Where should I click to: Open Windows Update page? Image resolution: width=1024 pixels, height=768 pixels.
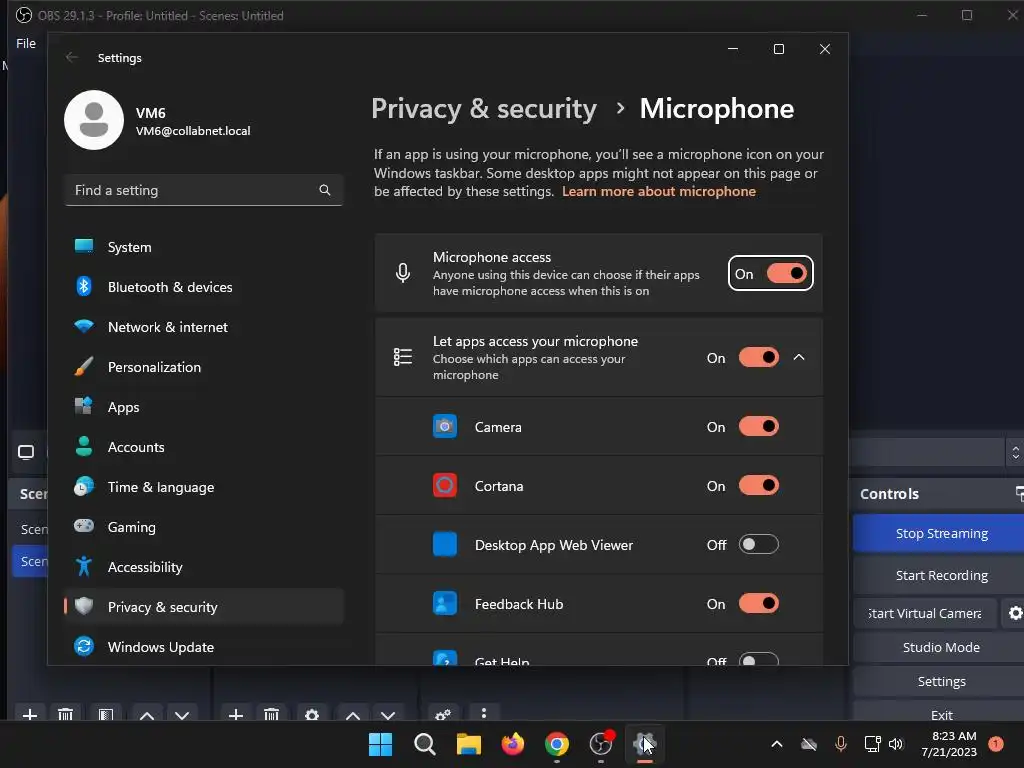[x=204, y=647]
